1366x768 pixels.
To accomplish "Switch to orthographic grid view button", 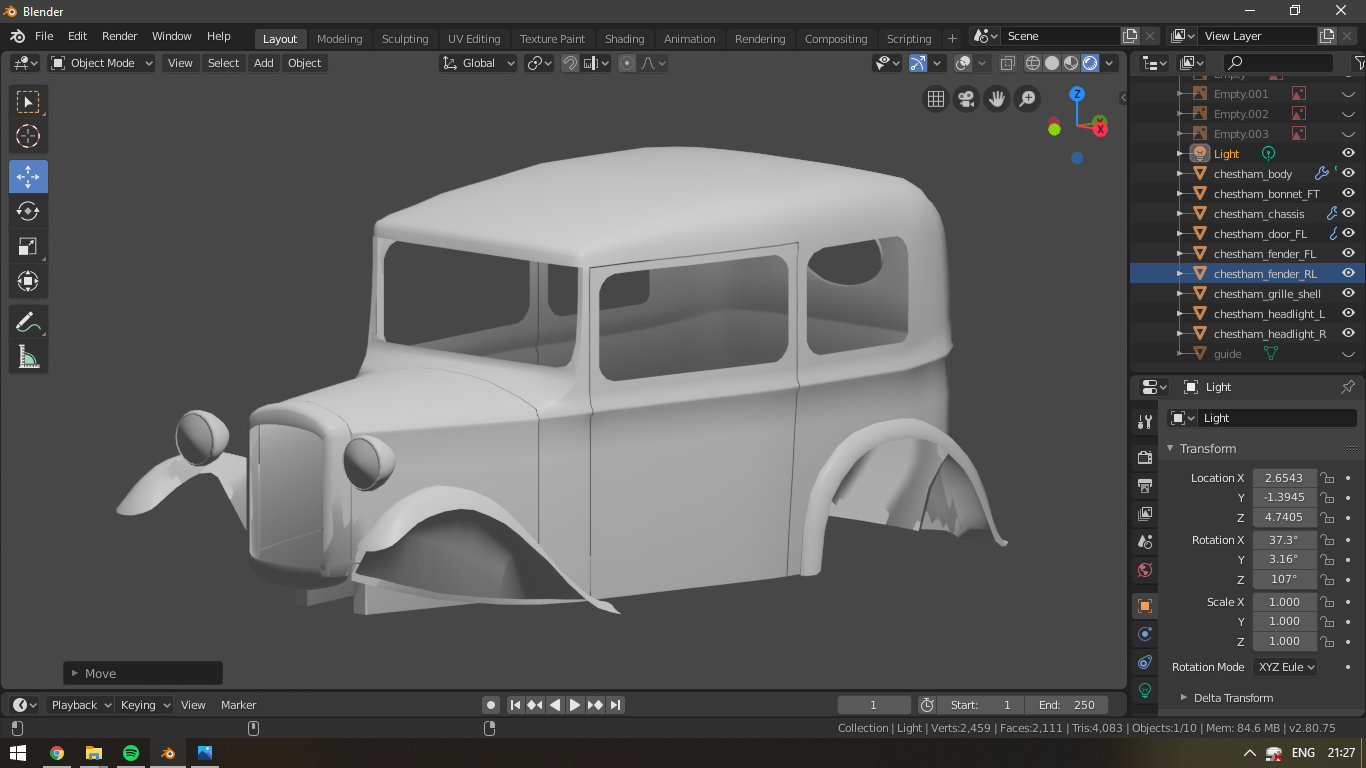I will pyautogui.click(x=935, y=99).
